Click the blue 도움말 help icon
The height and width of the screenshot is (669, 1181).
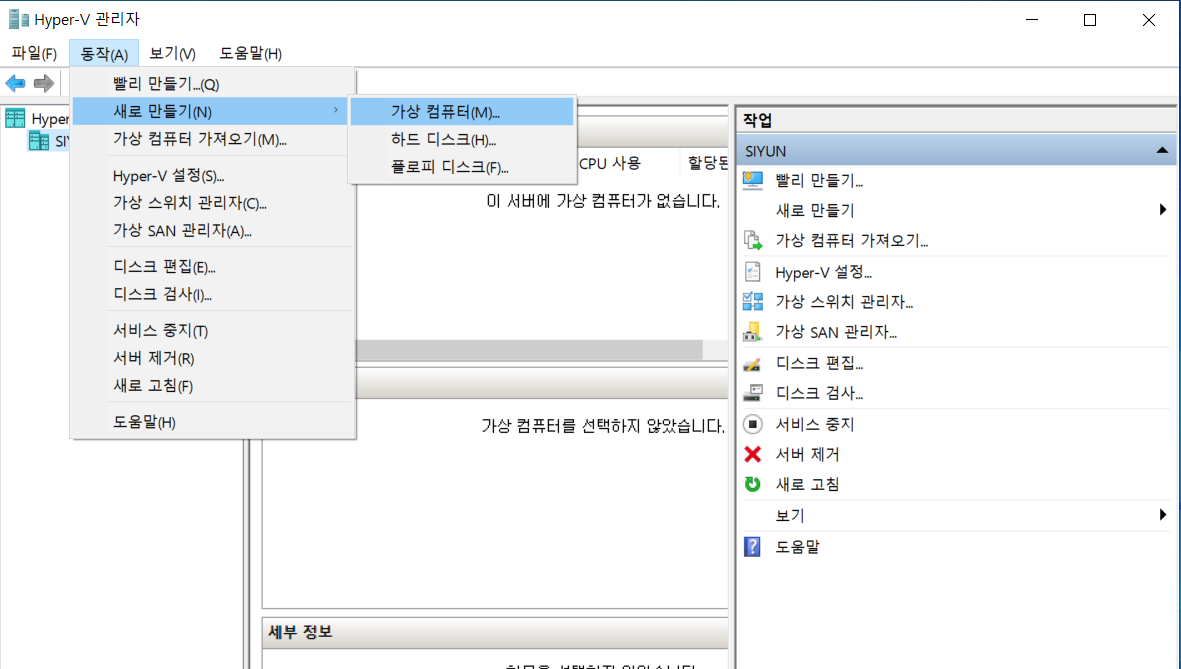[x=752, y=547]
